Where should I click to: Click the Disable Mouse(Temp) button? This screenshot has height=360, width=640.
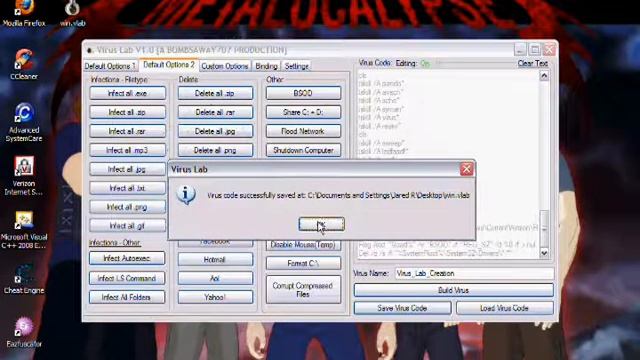(303, 245)
